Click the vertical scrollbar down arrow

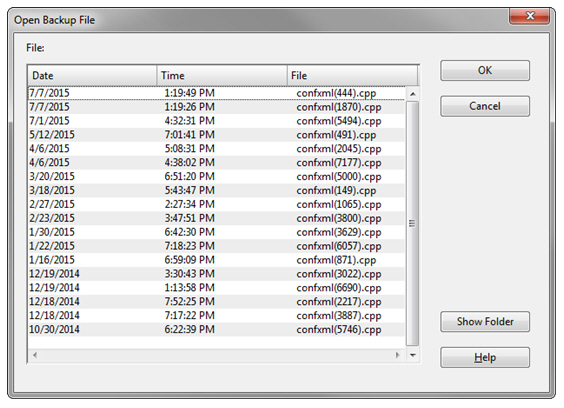pyautogui.click(x=413, y=355)
